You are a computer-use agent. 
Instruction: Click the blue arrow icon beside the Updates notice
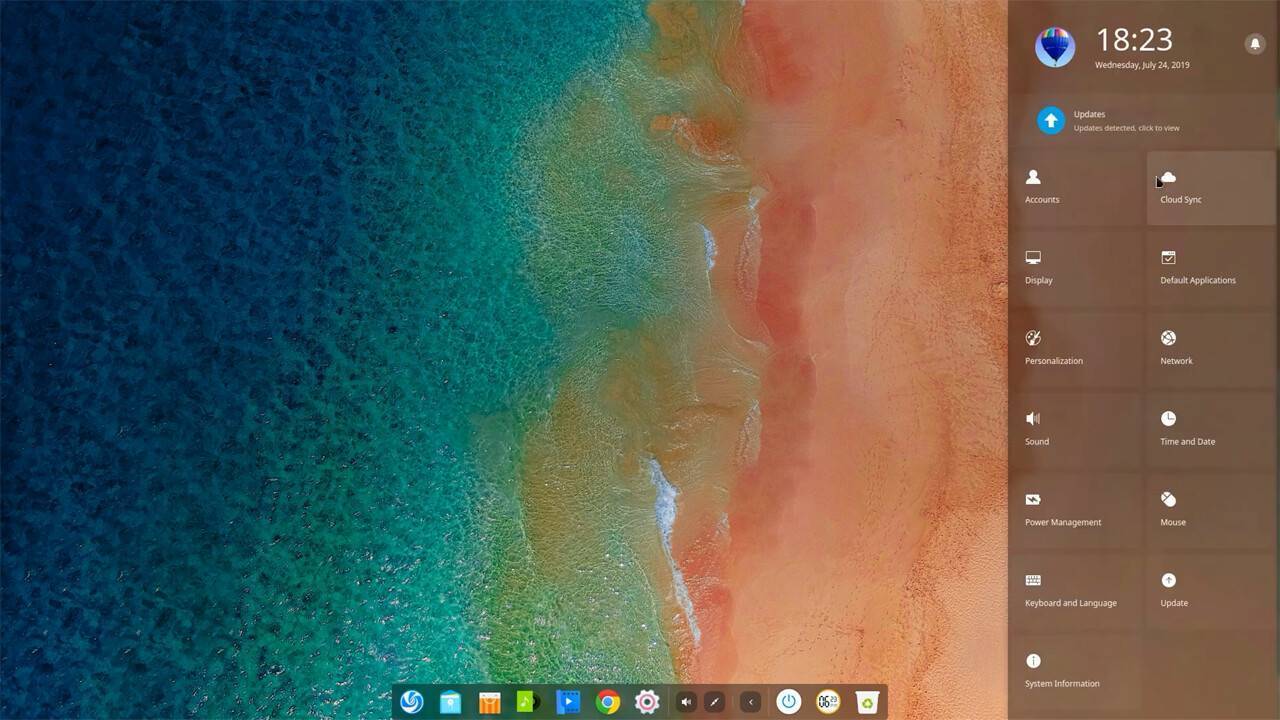coord(1050,121)
